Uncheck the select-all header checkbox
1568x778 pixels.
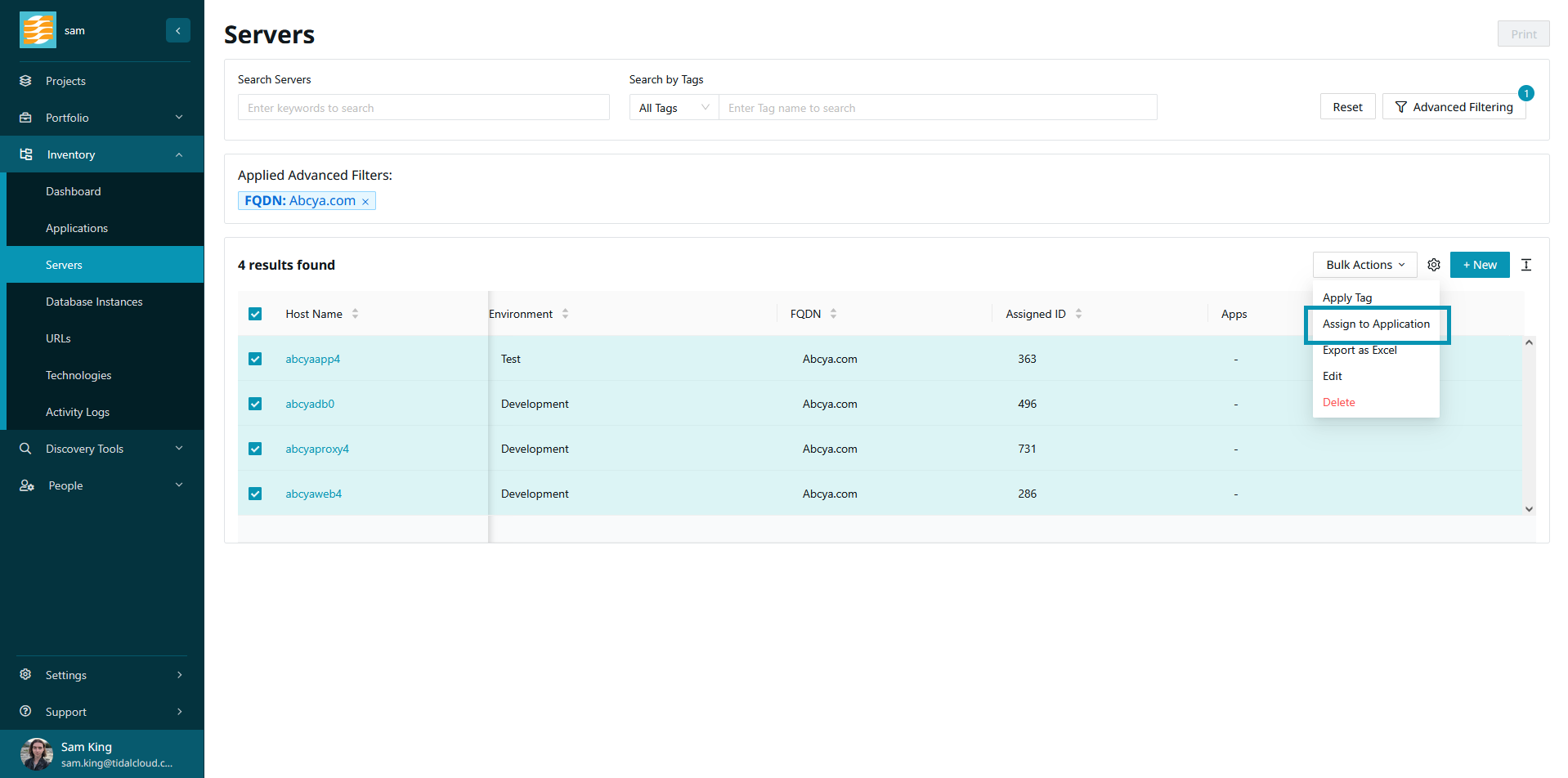pos(255,314)
